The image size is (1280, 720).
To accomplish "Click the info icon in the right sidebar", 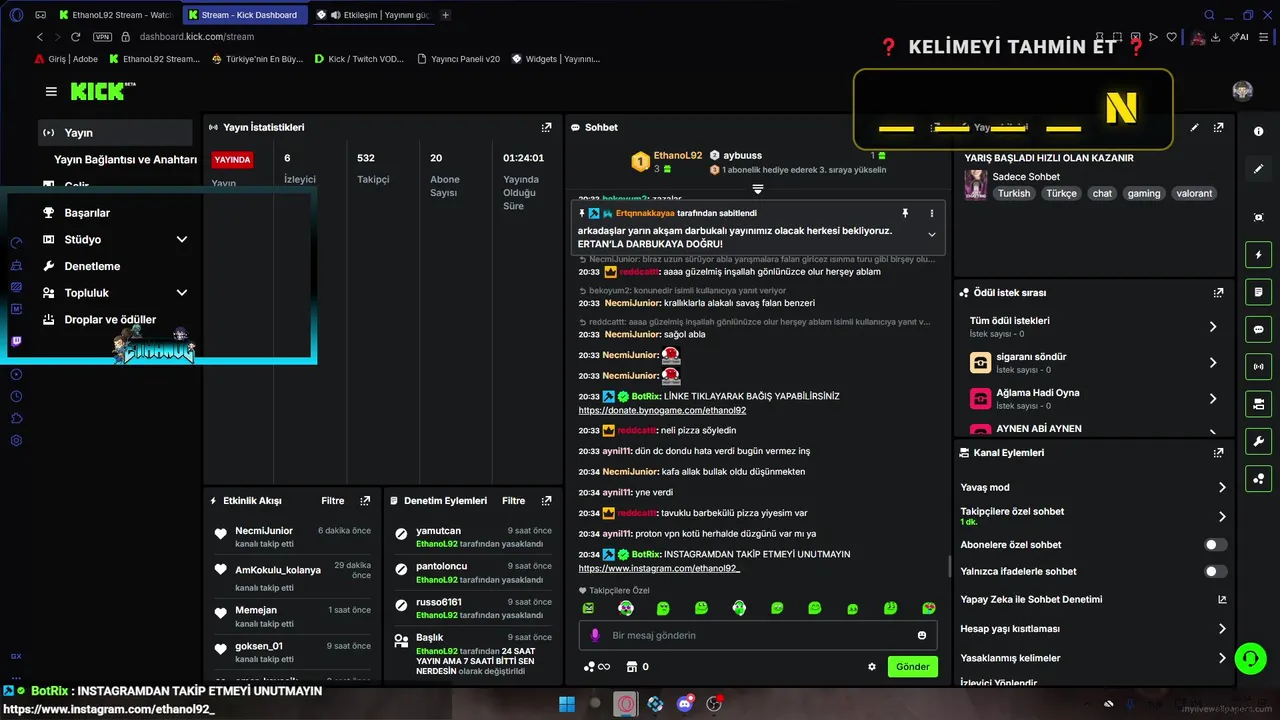I will 1258,132.
